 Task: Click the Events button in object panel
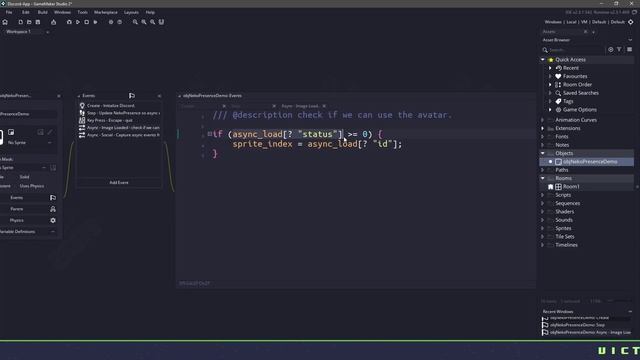(17, 198)
